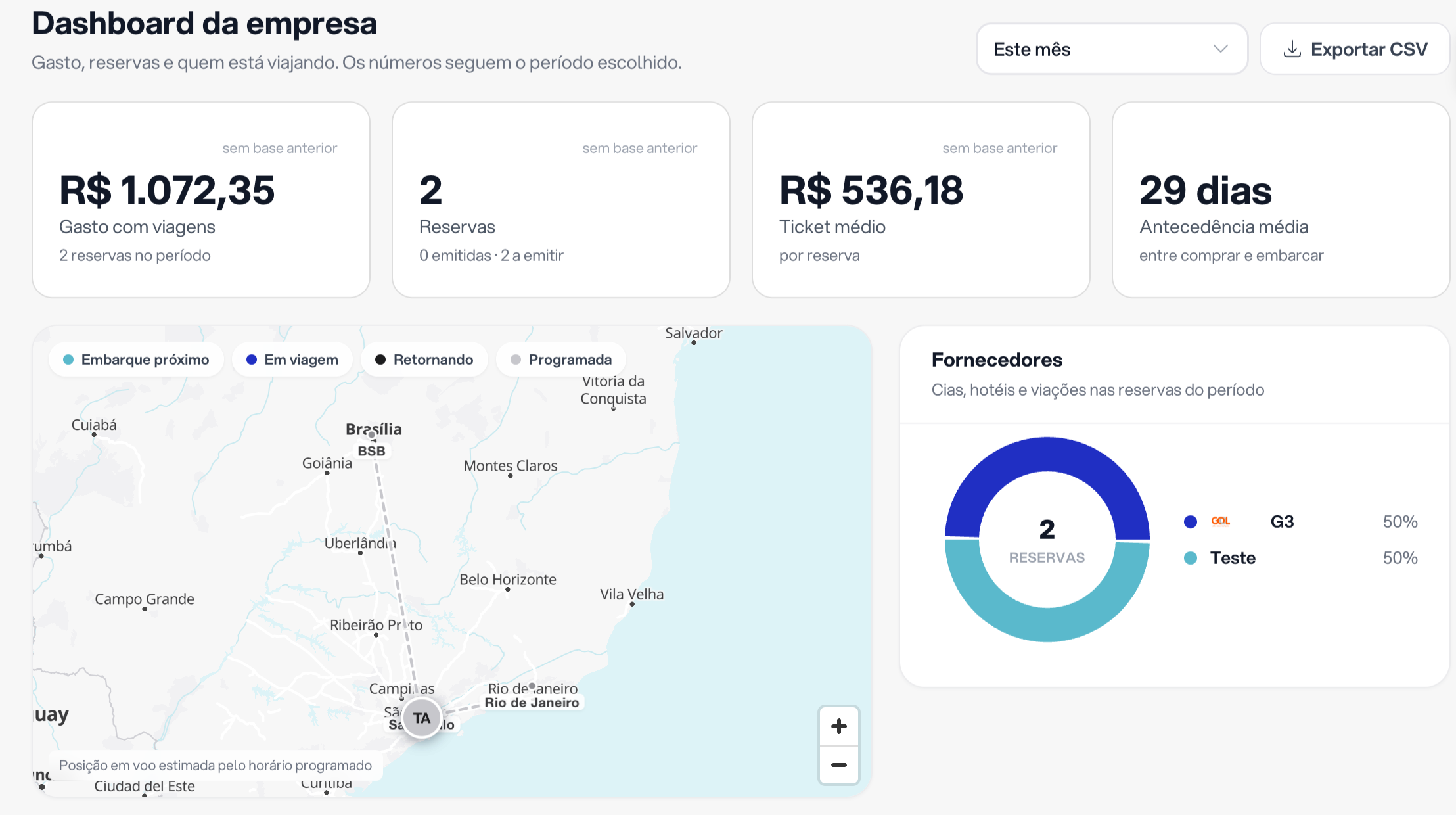Click the R$ 1.072,35 spend value
This screenshot has width=1456, height=815.
coord(167,191)
